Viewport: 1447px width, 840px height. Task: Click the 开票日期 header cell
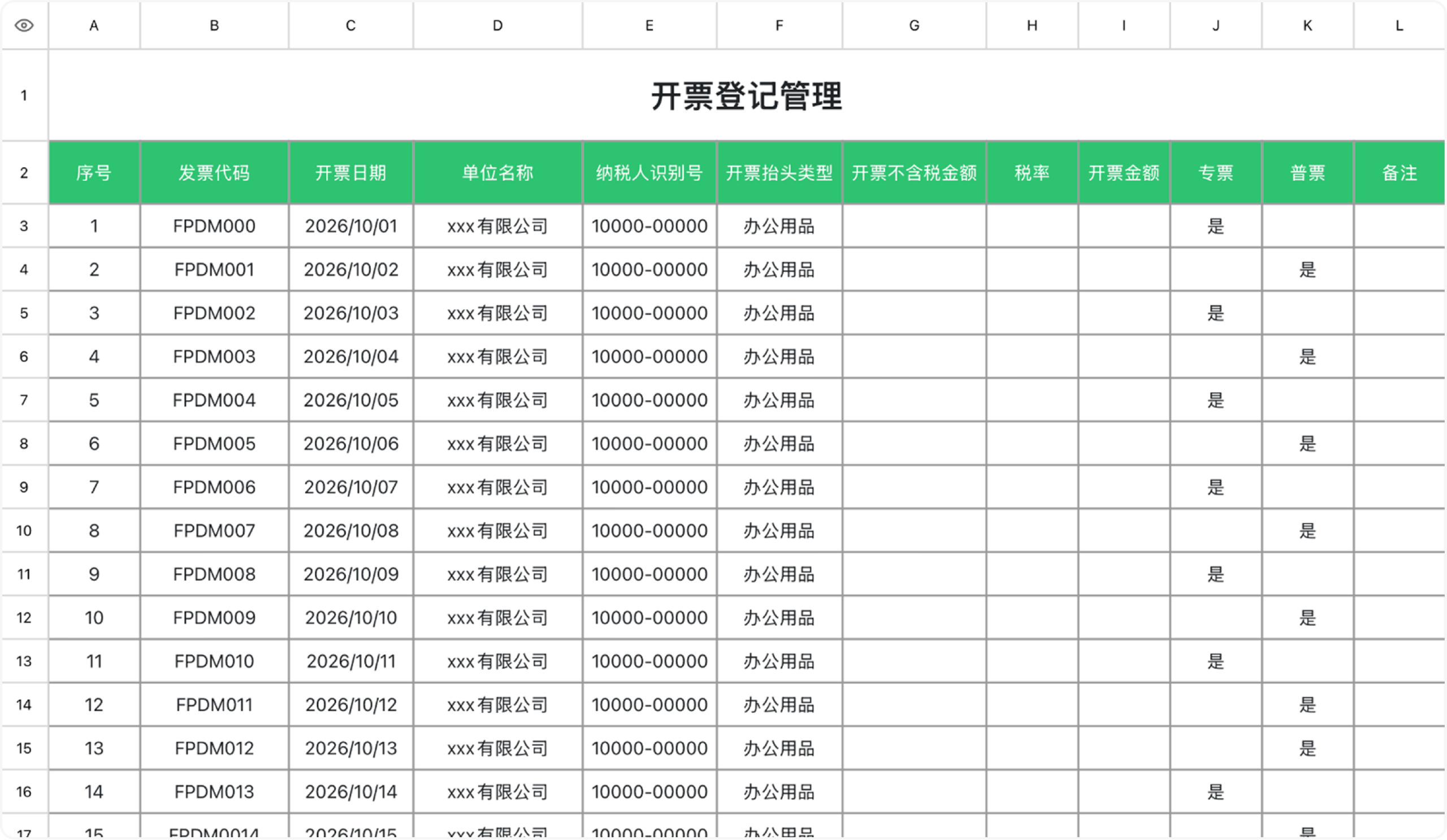[x=351, y=173]
